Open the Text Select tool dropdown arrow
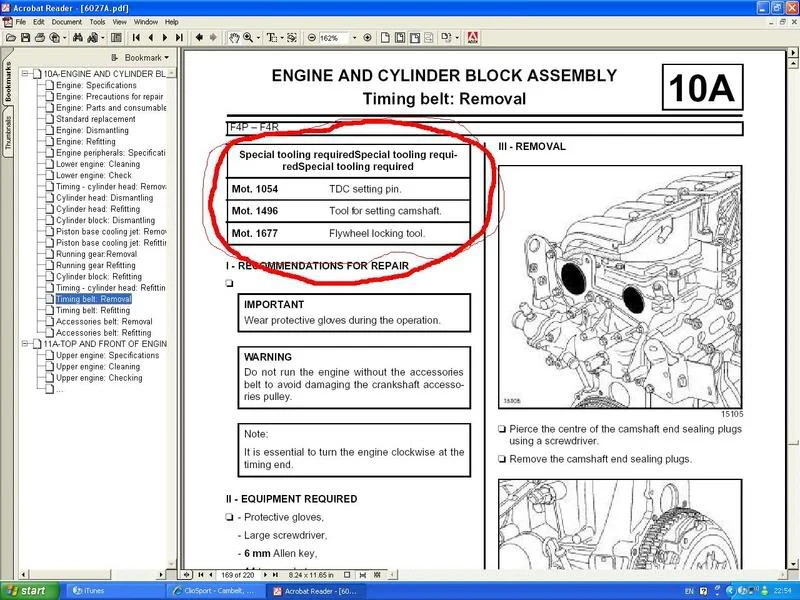This screenshot has width=800, height=600. (281, 38)
